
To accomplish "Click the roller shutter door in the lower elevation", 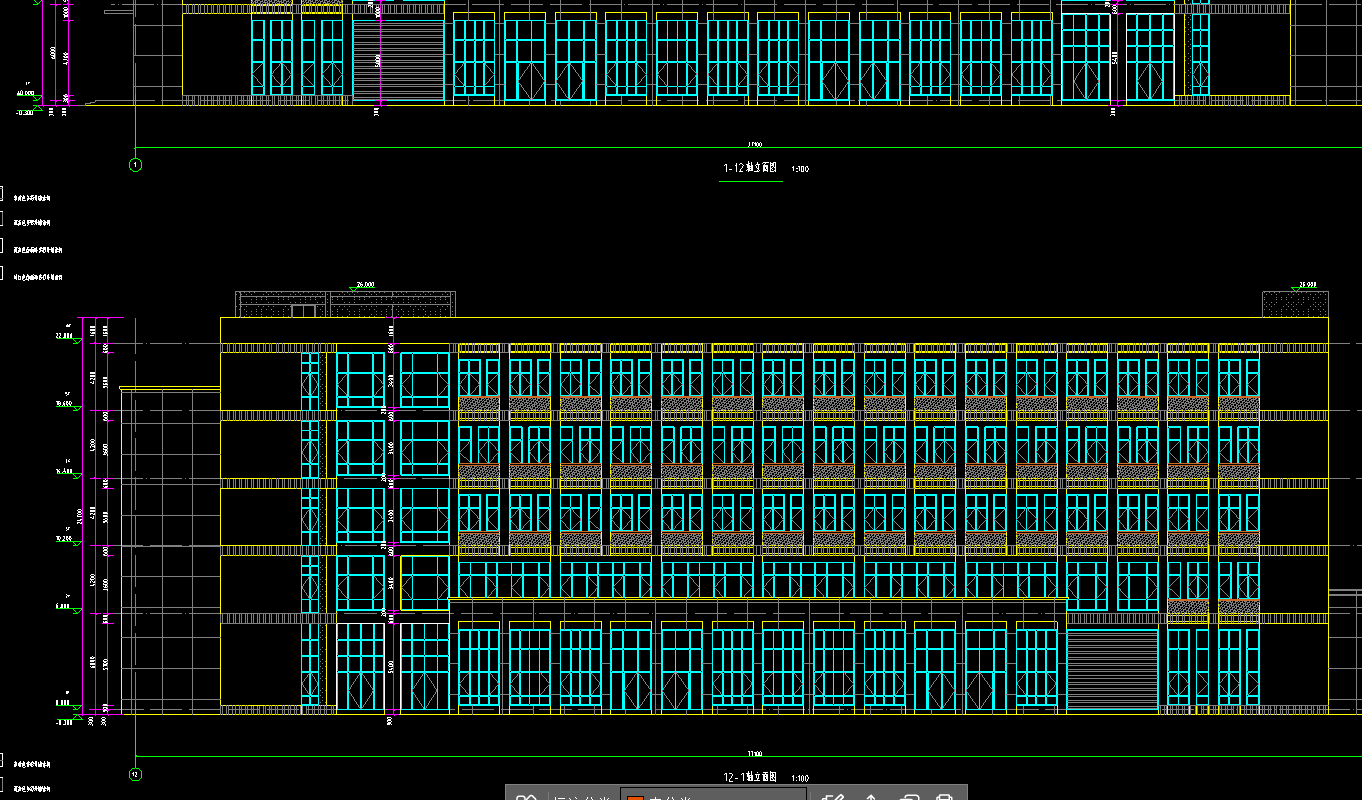I will [x=1112, y=669].
